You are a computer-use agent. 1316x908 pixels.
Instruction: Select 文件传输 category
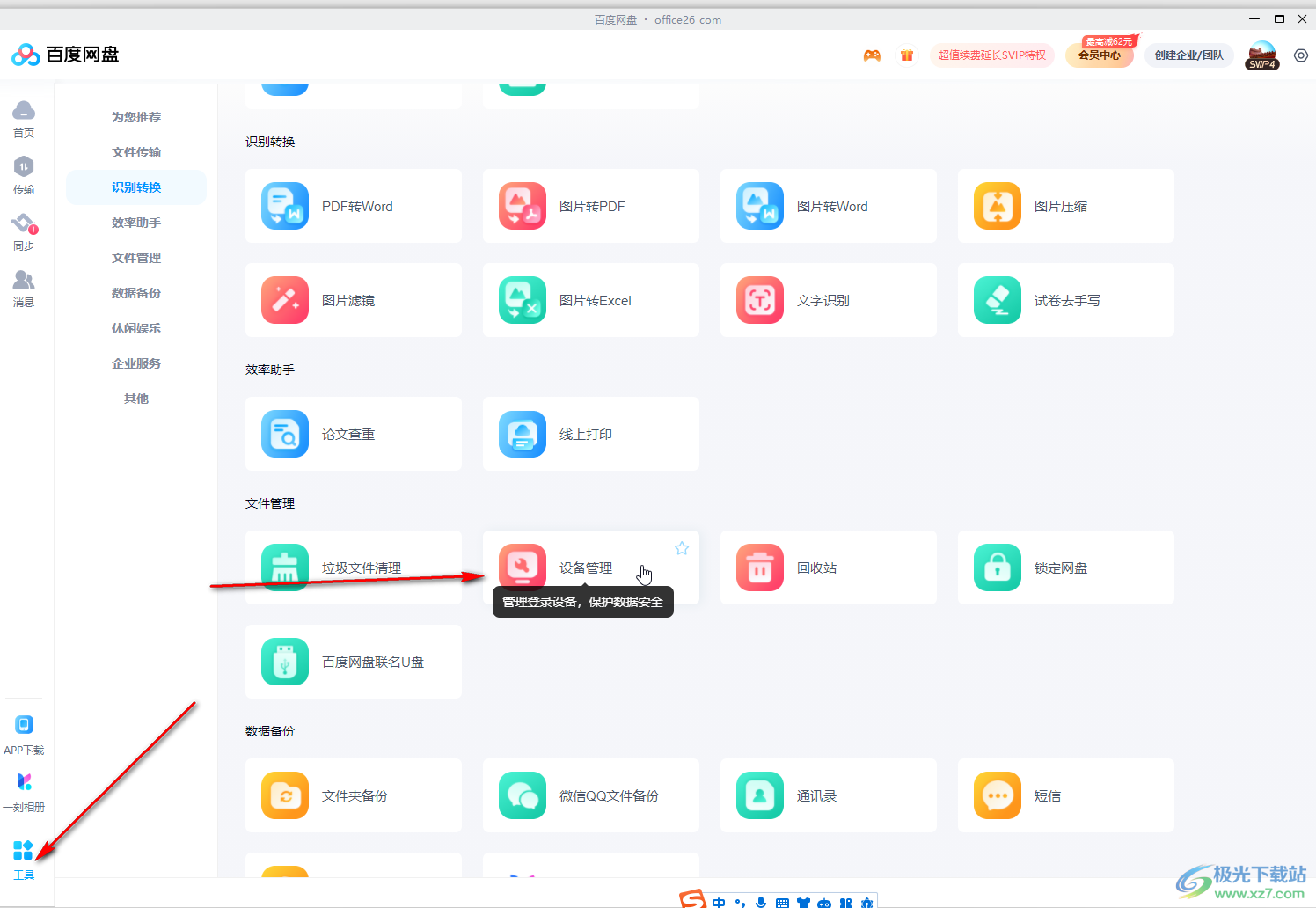pos(136,152)
